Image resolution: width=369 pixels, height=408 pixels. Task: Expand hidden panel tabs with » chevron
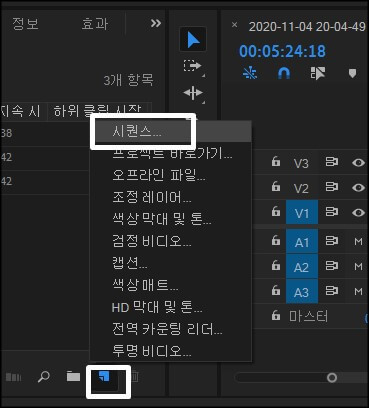tap(155, 23)
